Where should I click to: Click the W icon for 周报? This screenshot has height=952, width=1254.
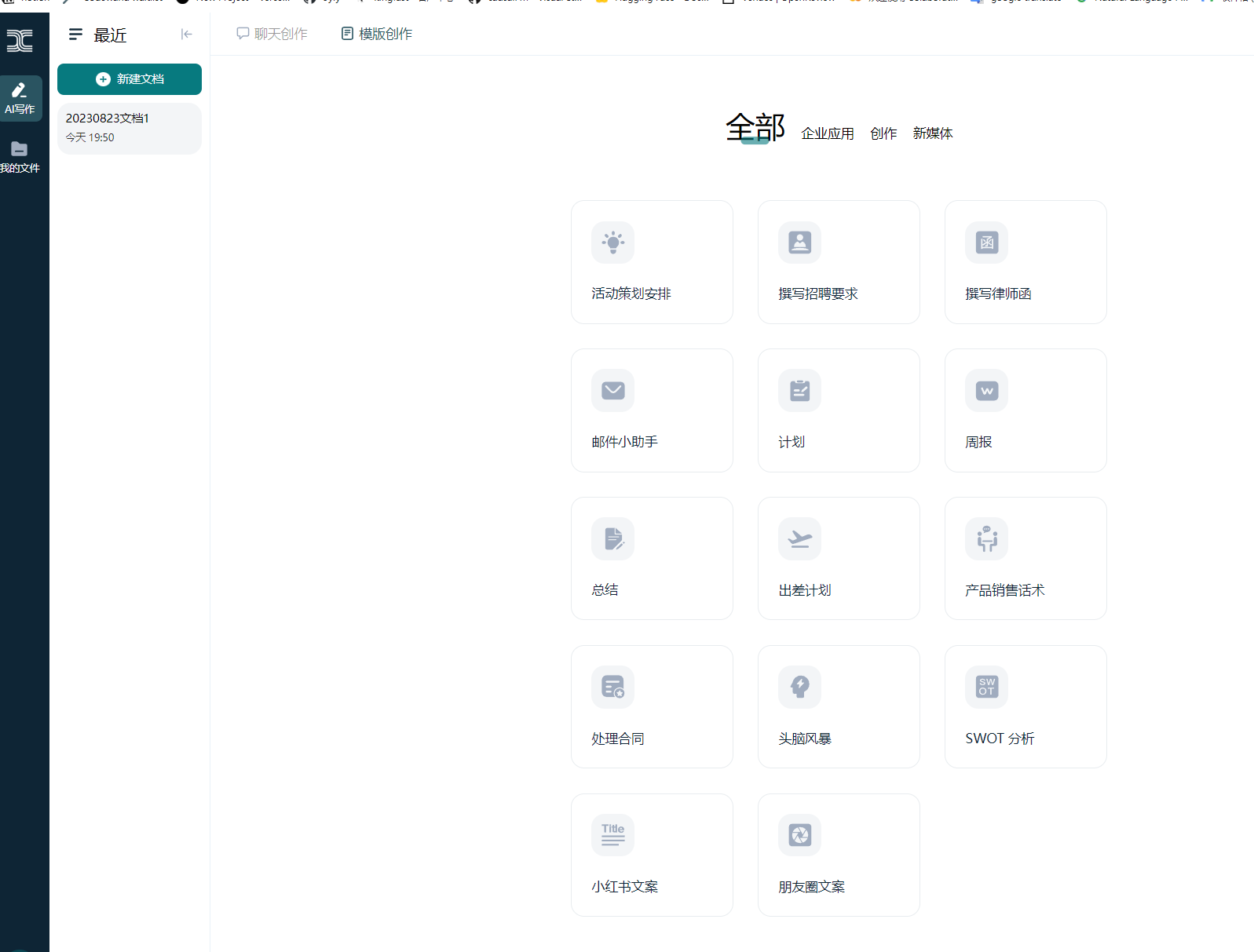pyautogui.click(x=986, y=391)
